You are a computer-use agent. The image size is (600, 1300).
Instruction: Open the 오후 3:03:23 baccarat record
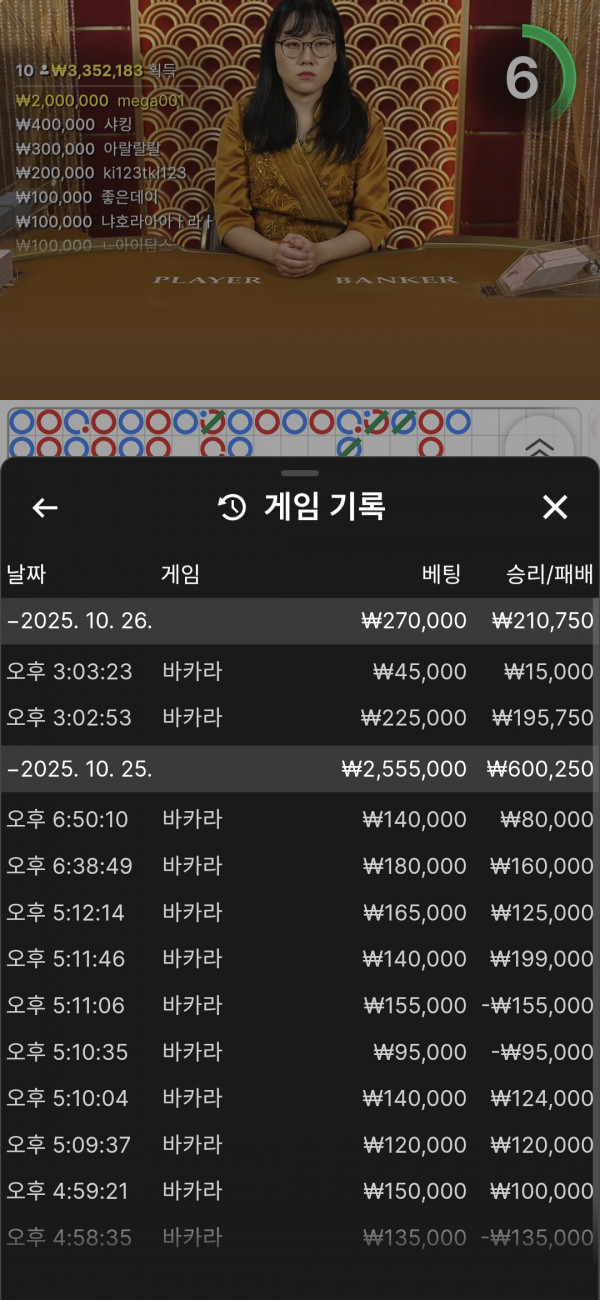pos(300,671)
